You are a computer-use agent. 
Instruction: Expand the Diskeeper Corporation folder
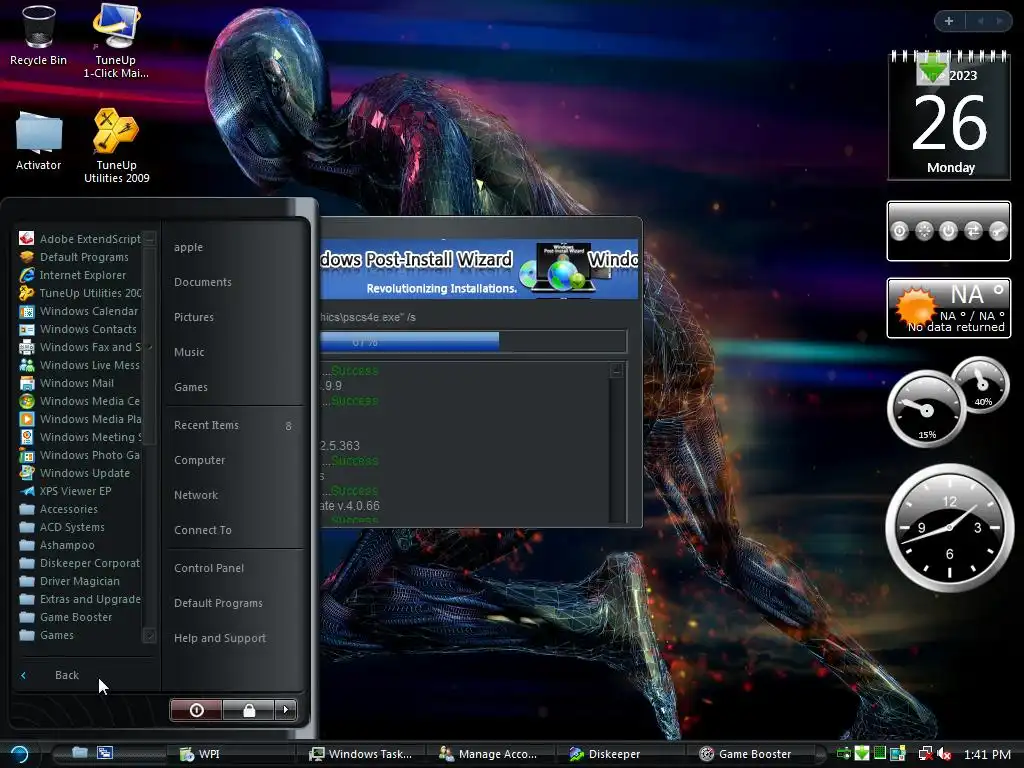80,563
